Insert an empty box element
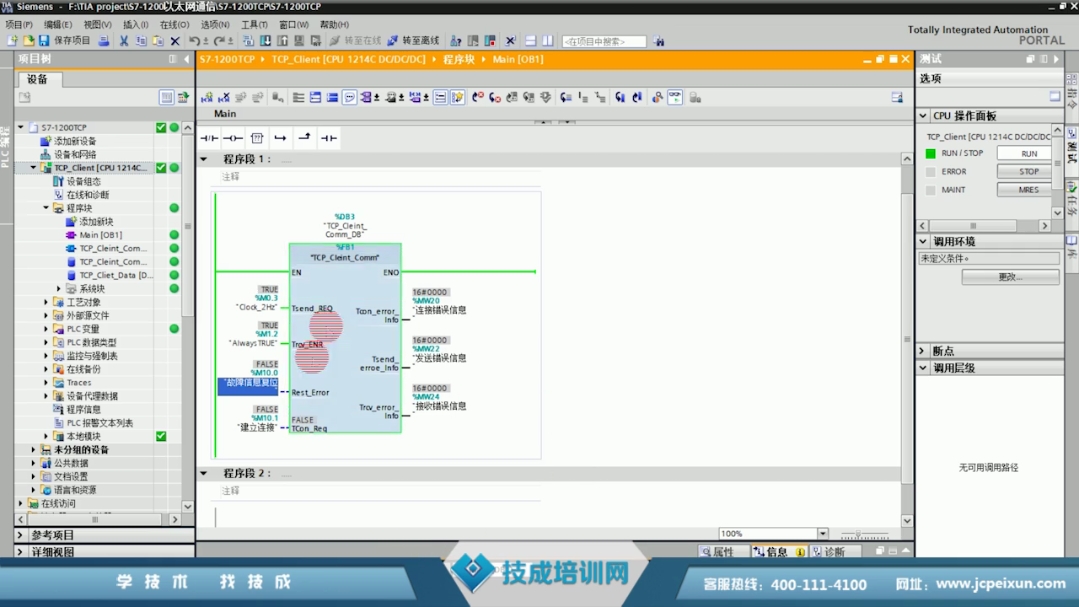The width and height of the screenshot is (1079, 607). (257, 138)
